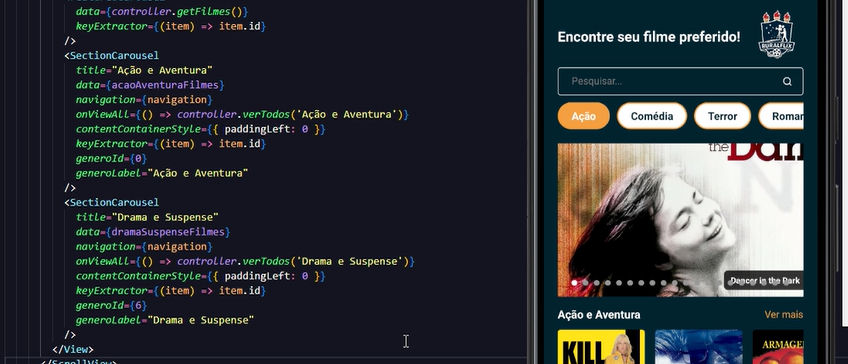Click verTodos('Drama e Suspense') call in code

coord(326,261)
